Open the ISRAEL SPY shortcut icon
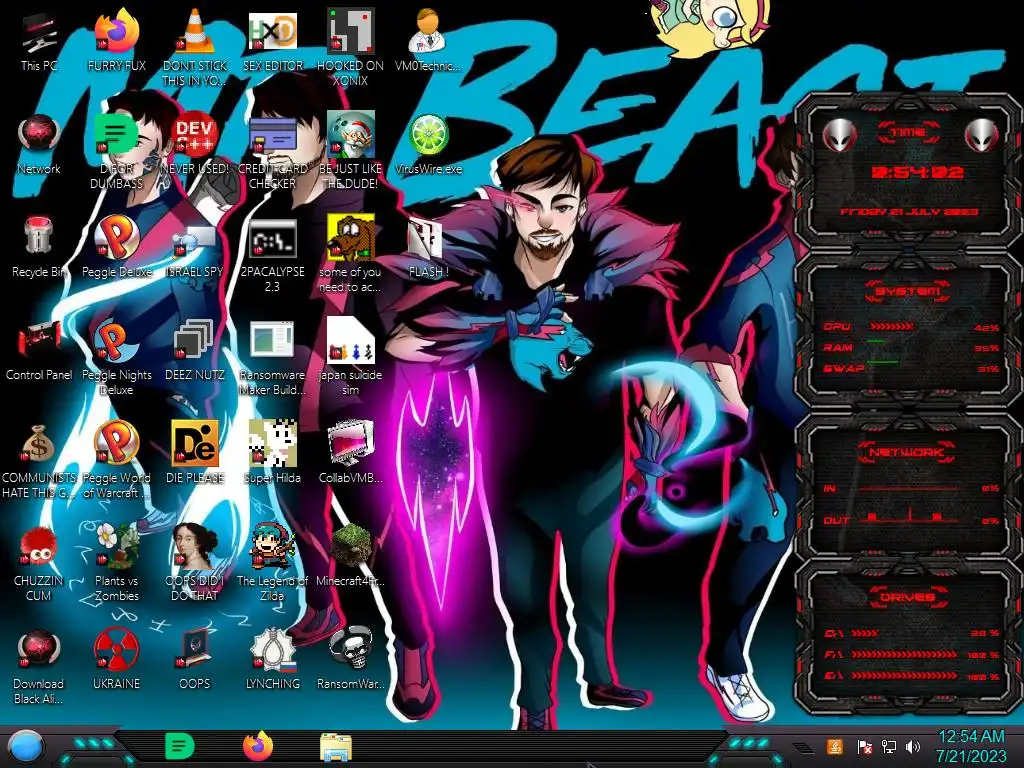The width and height of the screenshot is (1024, 768). [194, 240]
